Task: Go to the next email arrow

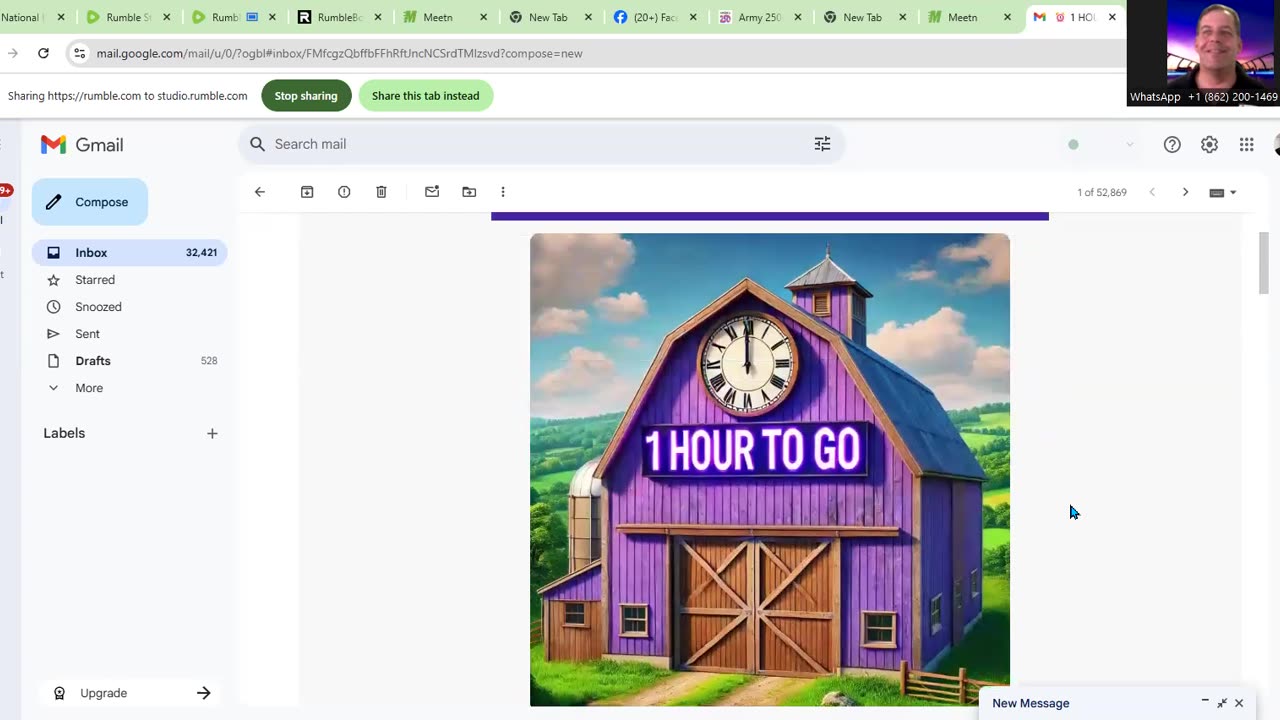Action: pyautogui.click(x=1185, y=192)
